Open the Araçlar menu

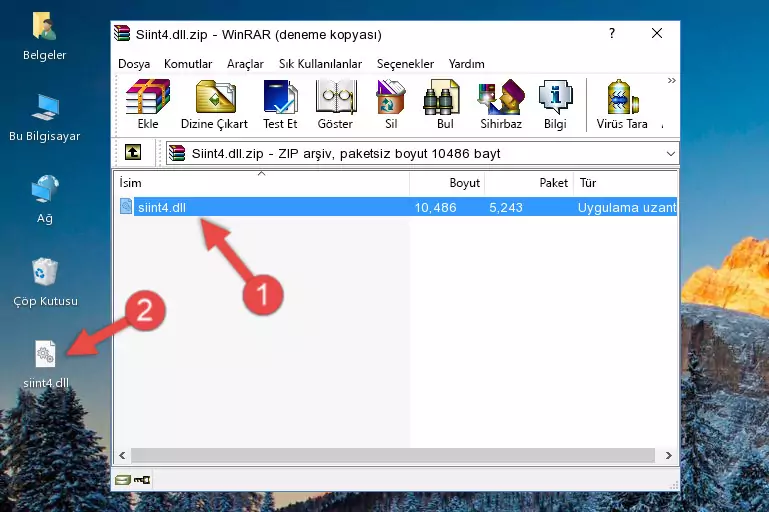click(245, 64)
